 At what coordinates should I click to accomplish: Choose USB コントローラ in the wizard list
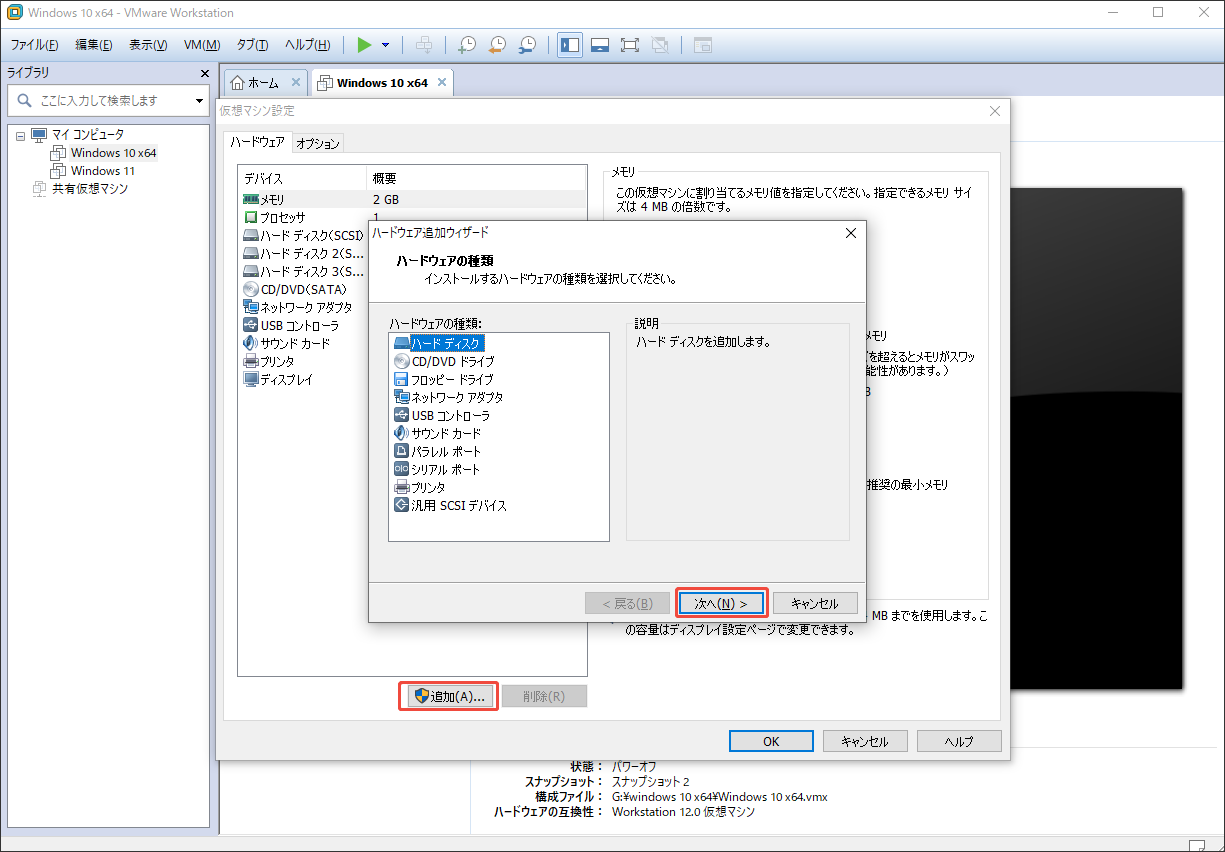tap(442, 415)
